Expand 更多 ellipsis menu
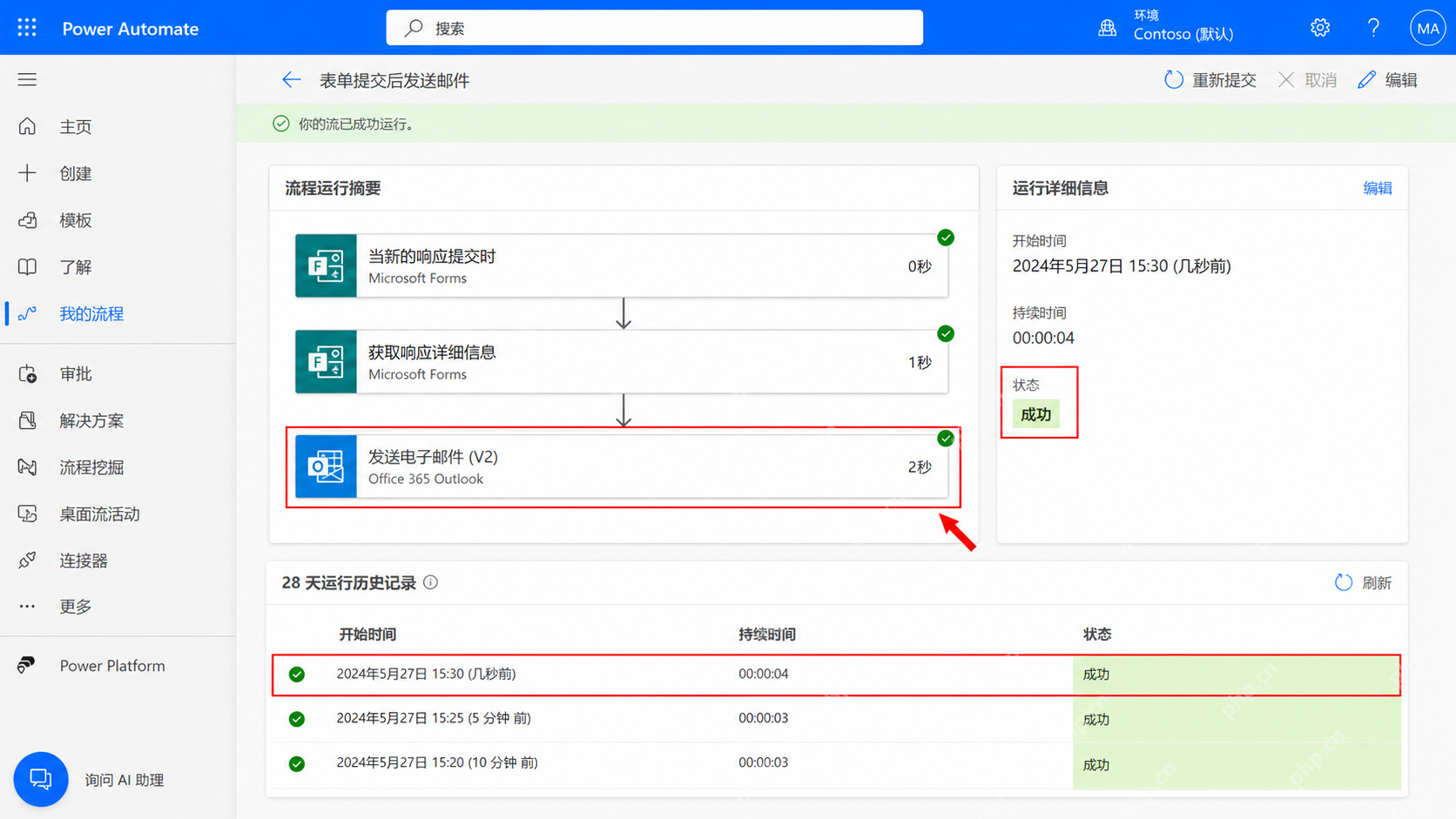 click(27, 607)
